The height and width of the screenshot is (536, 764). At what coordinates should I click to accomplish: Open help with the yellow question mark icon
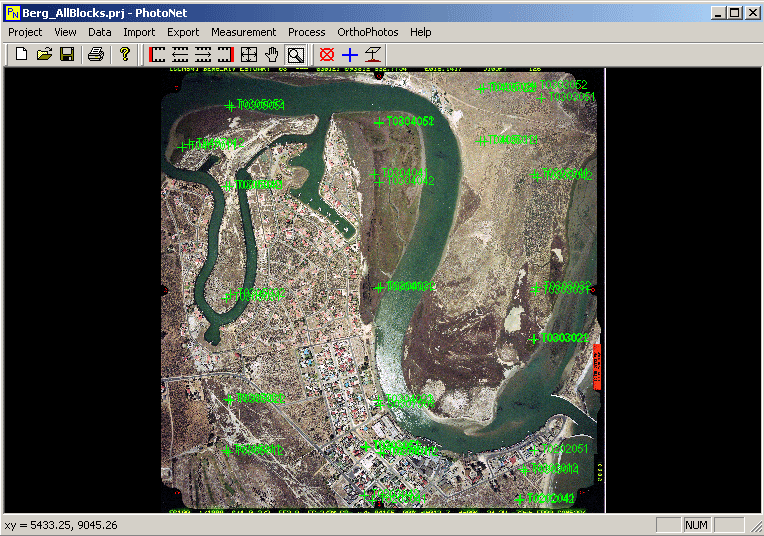click(x=125, y=54)
